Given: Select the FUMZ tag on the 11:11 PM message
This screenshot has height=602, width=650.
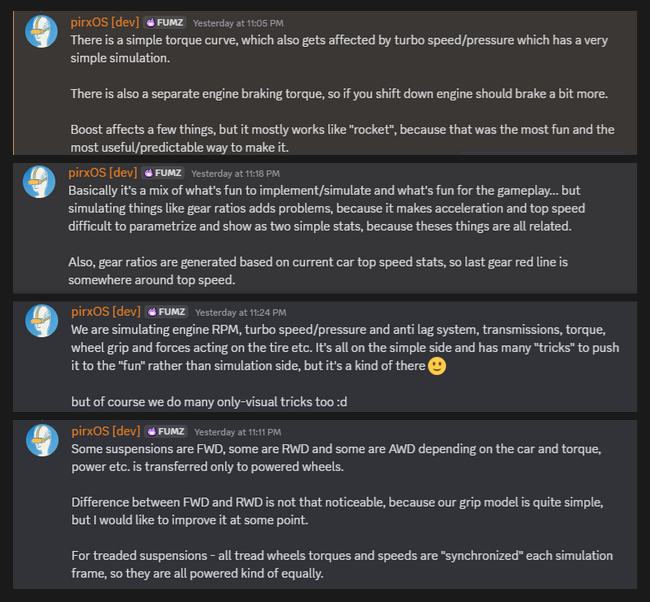Looking at the screenshot, I should [165, 431].
